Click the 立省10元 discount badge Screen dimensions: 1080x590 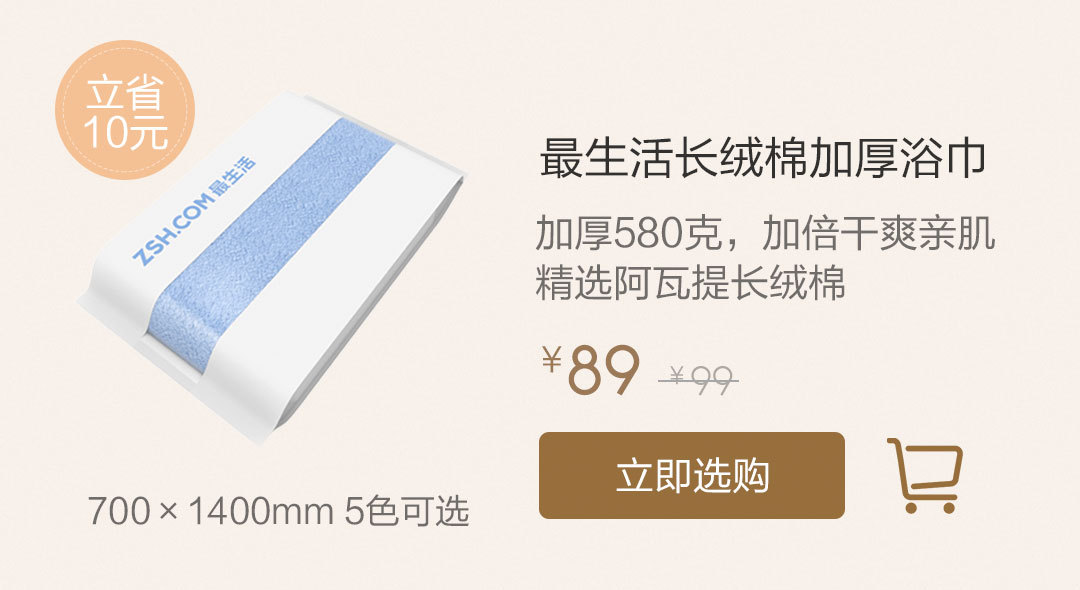tap(125, 110)
